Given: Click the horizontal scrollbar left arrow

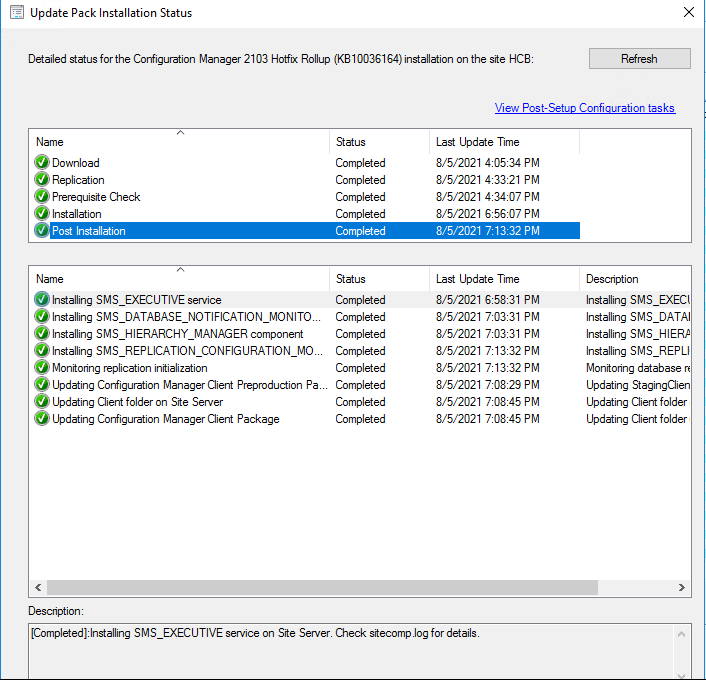Looking at the screenshot, I should 38,587.
